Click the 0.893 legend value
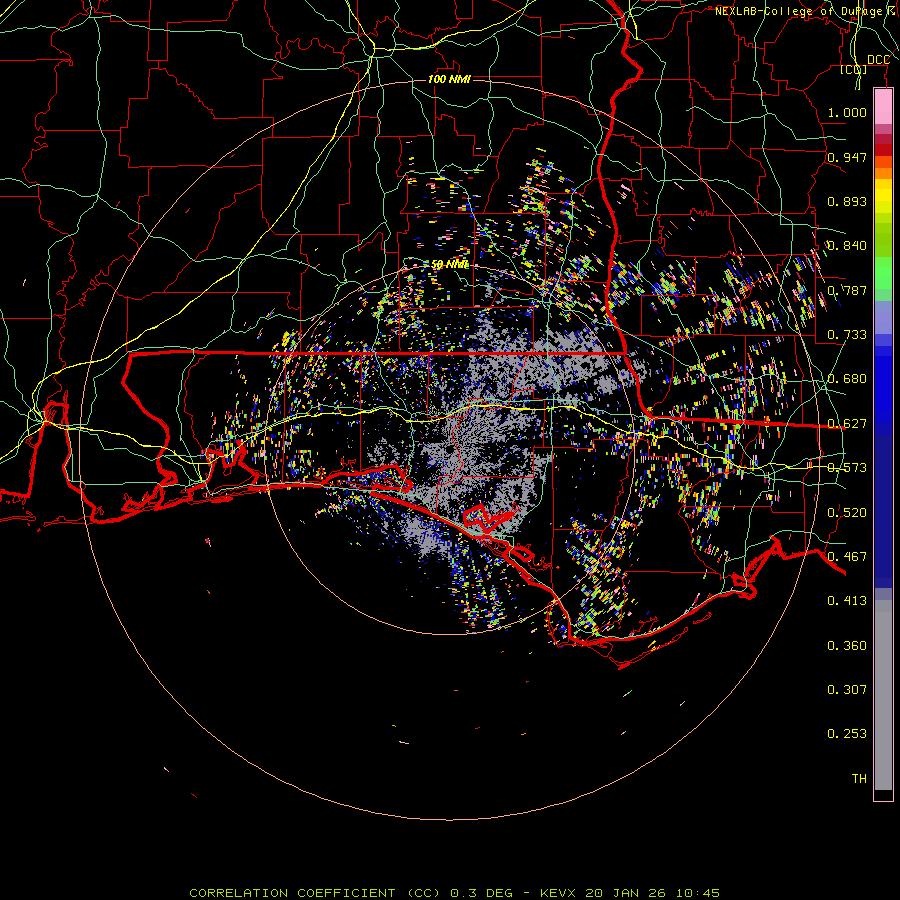The image size is (900, 900). pyautogui.click(x=847, y=201)
